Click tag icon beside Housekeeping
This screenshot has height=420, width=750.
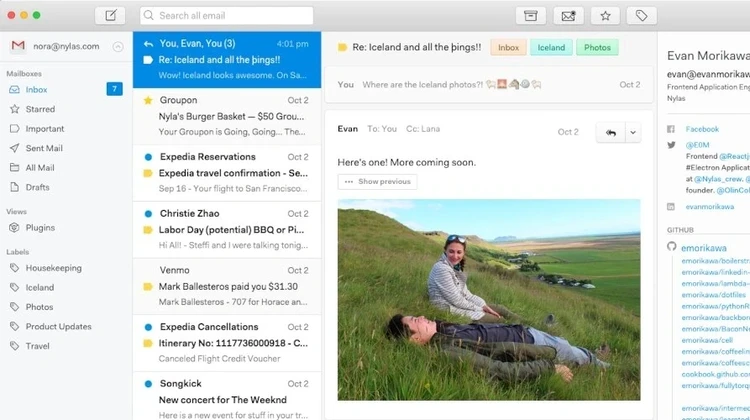pyautogui.click(x=14, y=268)
